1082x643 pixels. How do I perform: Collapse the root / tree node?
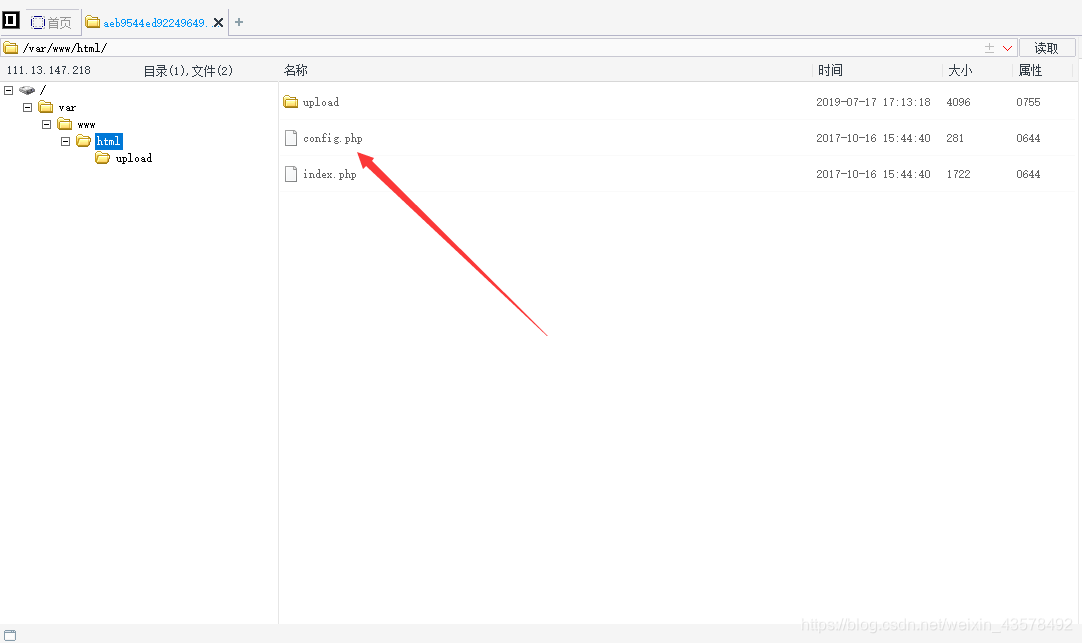(8, 90)
